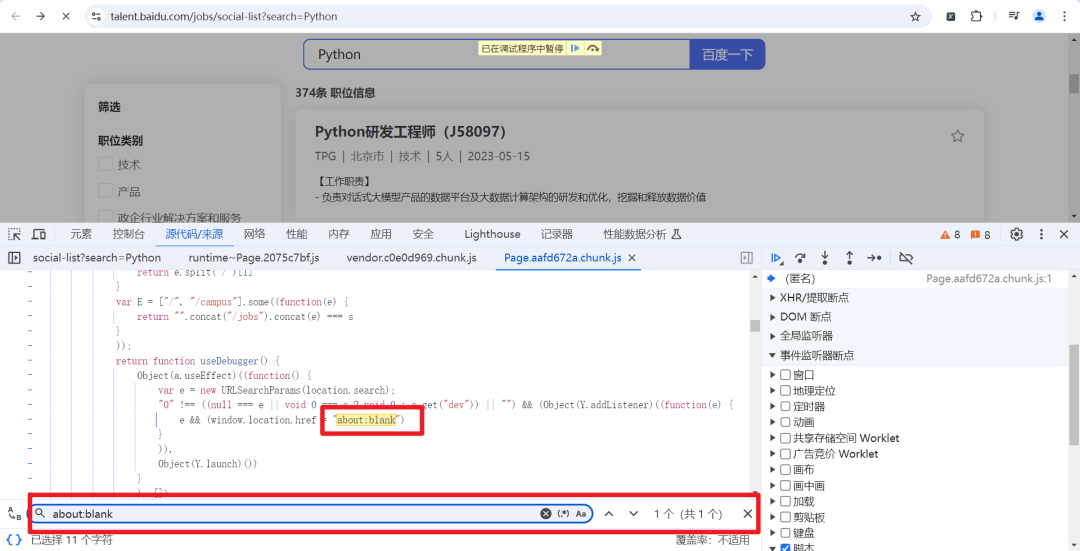Enable 共享存储空间 Worklet breakpoint checkbox
Image resolution: width=1080 pixels, height=551 pixels.
785,438
